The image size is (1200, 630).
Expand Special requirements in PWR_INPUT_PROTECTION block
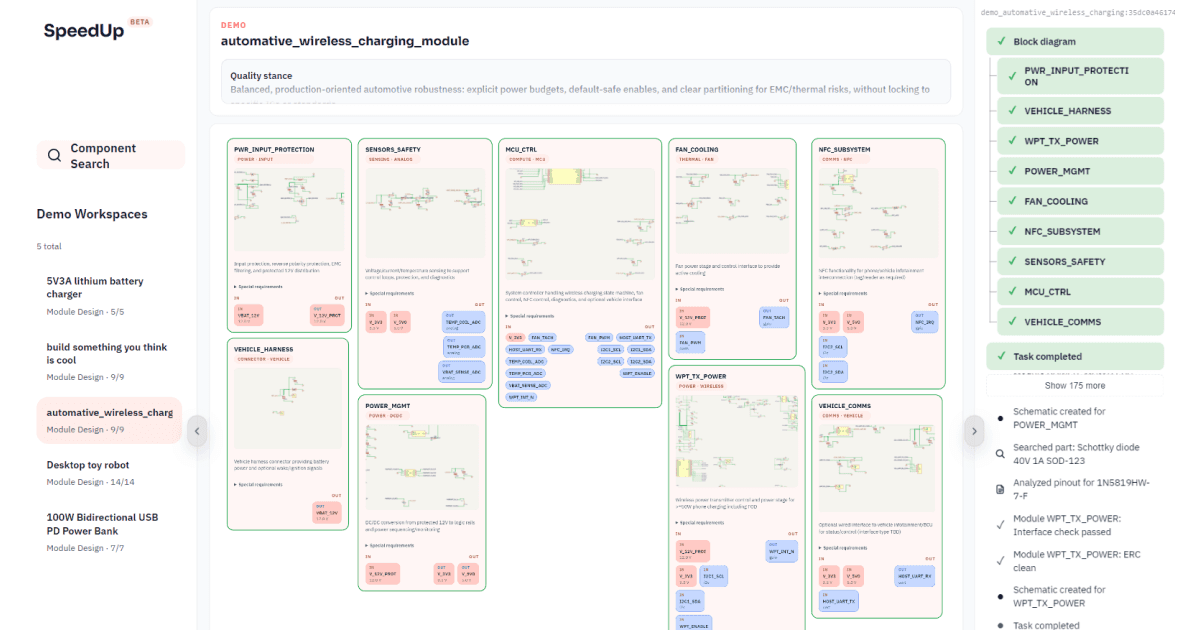[x=259, y=286]
